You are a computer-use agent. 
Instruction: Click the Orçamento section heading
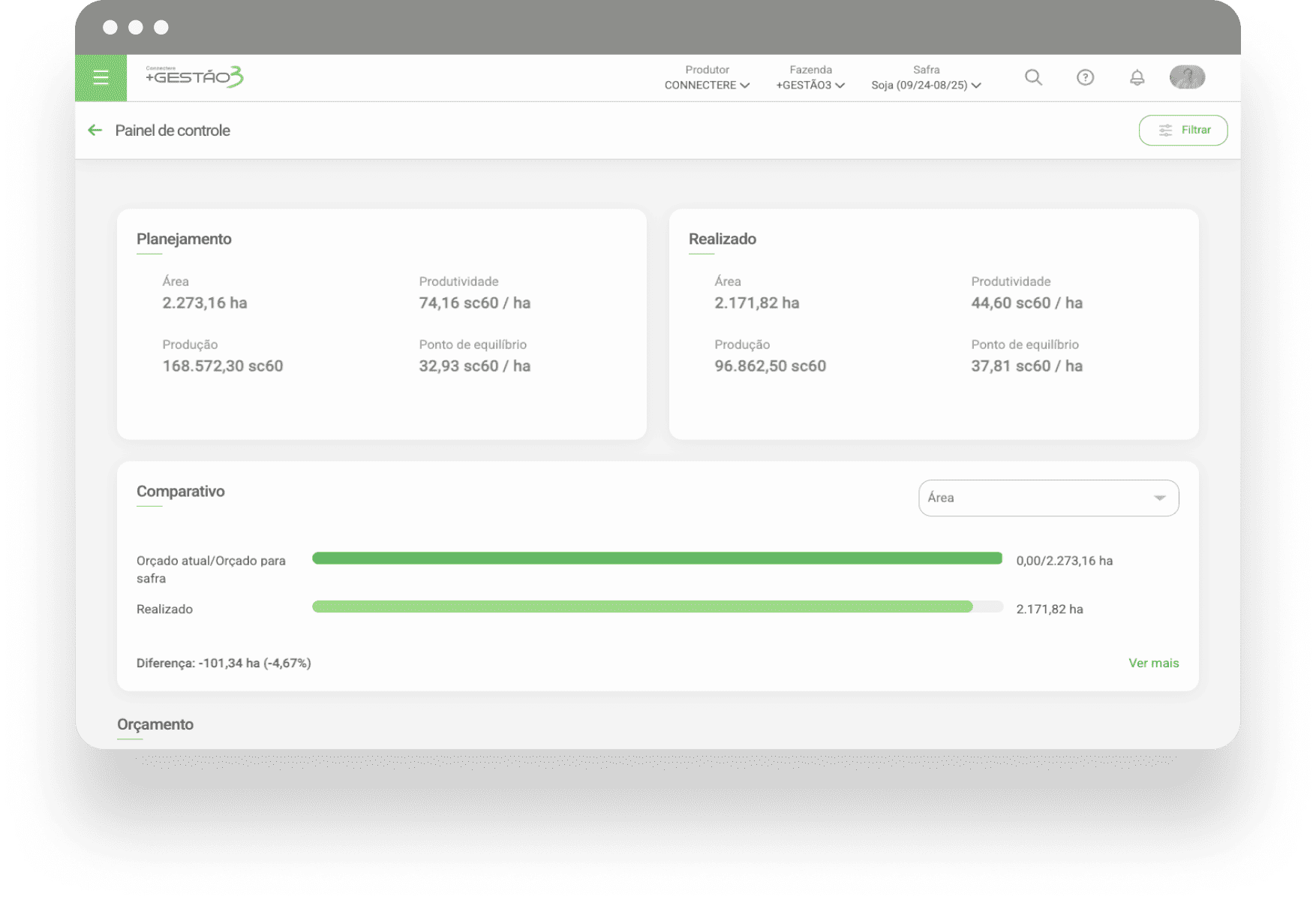(155, 724)
